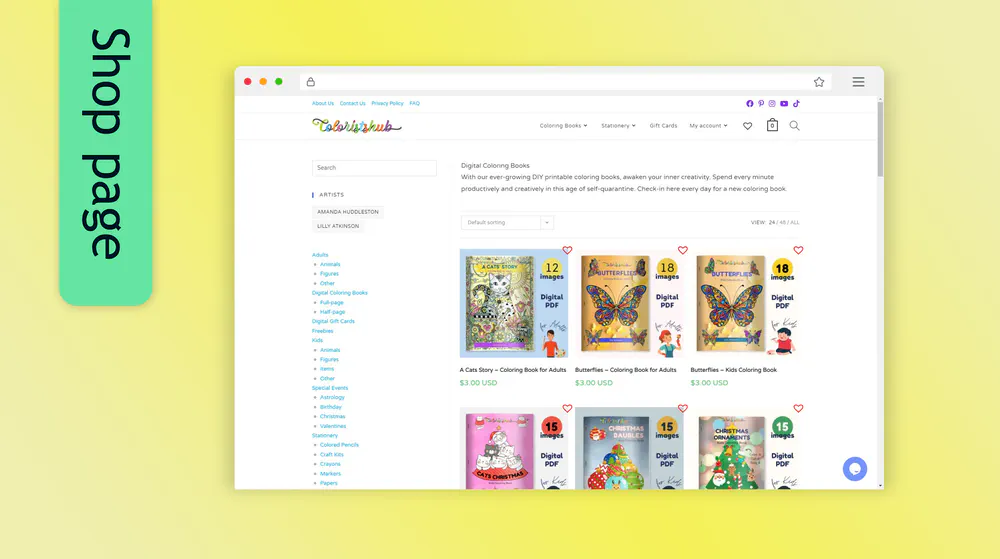Screen dimensions: 1000x559
Task: Open the Default sorting dropdown
Action: click(507, 222)
